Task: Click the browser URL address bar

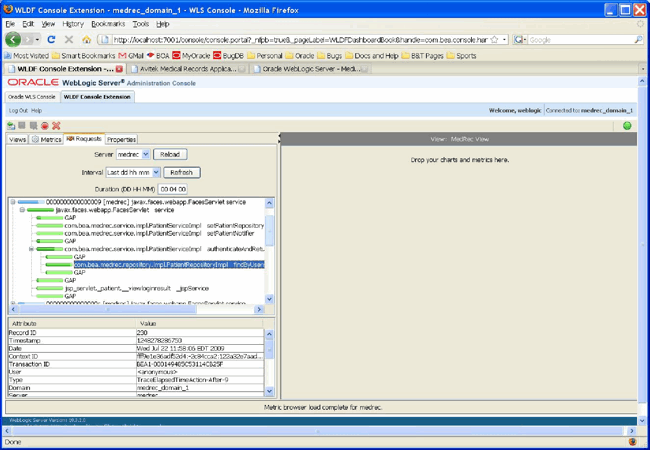Action: (x=300, y=40)
